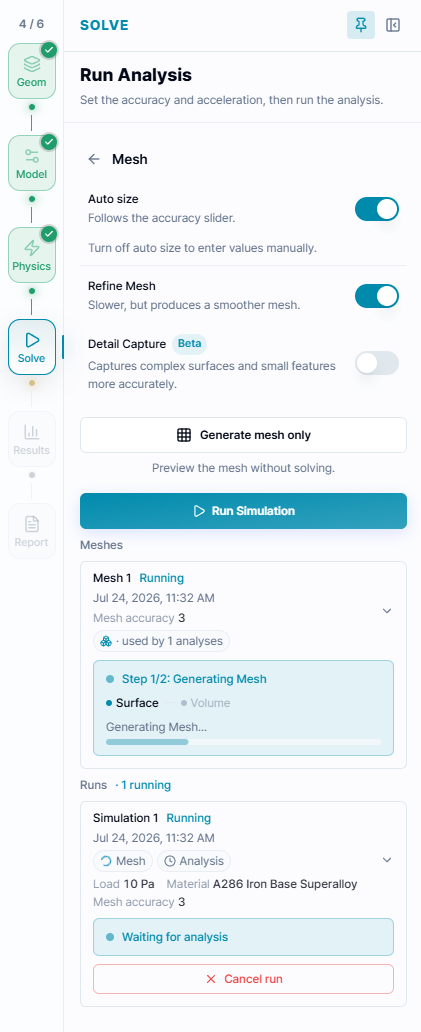Image resolution: width=421 pixels, height=1032 pixels.
Task: Start the Run Simulation button
Action: (243, 511)
